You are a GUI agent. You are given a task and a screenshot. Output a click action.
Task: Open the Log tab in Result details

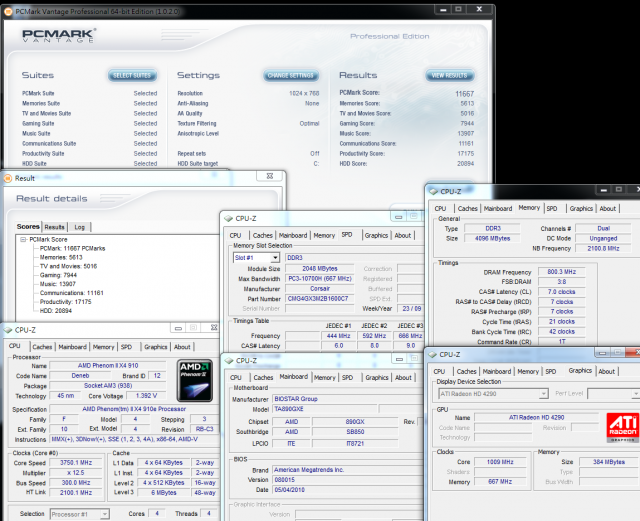[80, 227]
